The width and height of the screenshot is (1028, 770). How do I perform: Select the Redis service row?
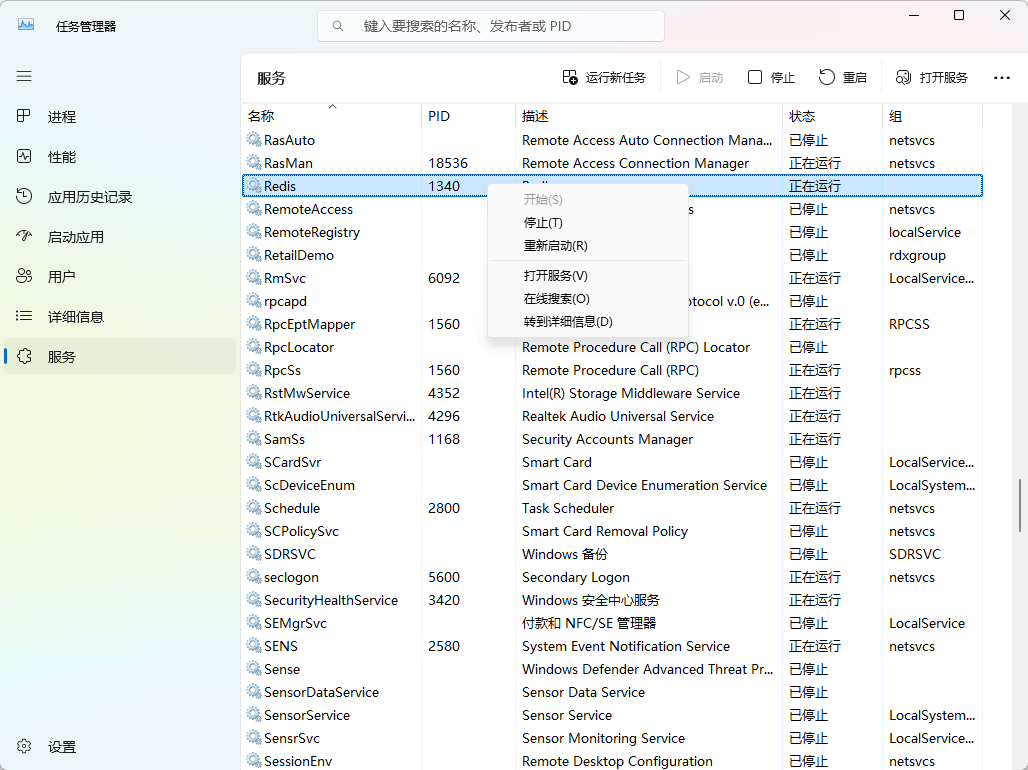(350, 185)
